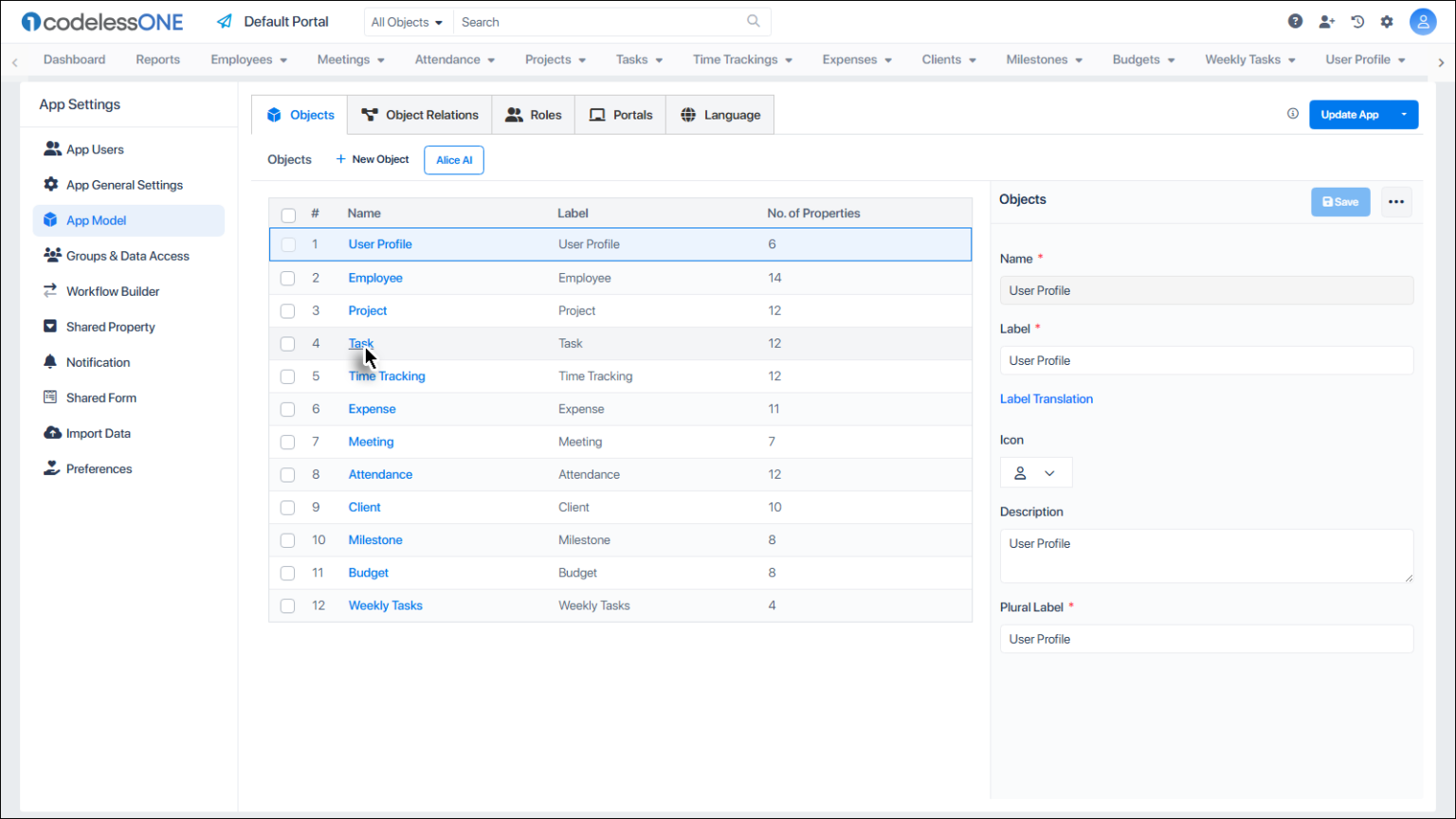Open the object Icon picker dropdown
The image size is (1456, 819).
point(1035,473)
